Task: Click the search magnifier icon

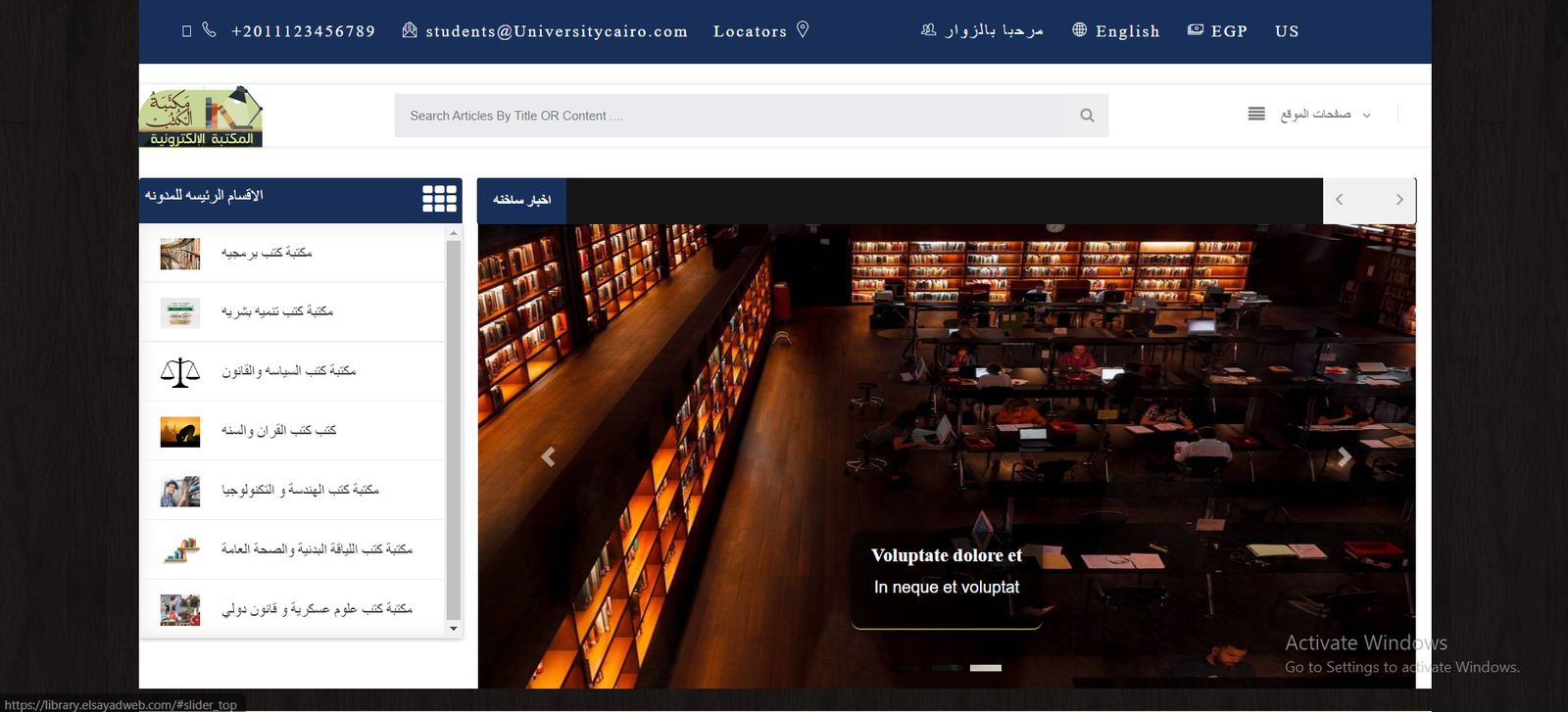Action: pyautogui.click(x=1086, y=116)
